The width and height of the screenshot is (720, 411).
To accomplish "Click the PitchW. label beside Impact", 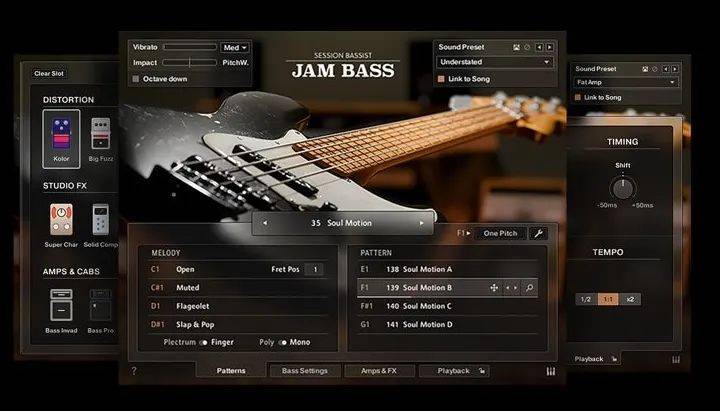I will pyautogui.click(x=236, y=62).
